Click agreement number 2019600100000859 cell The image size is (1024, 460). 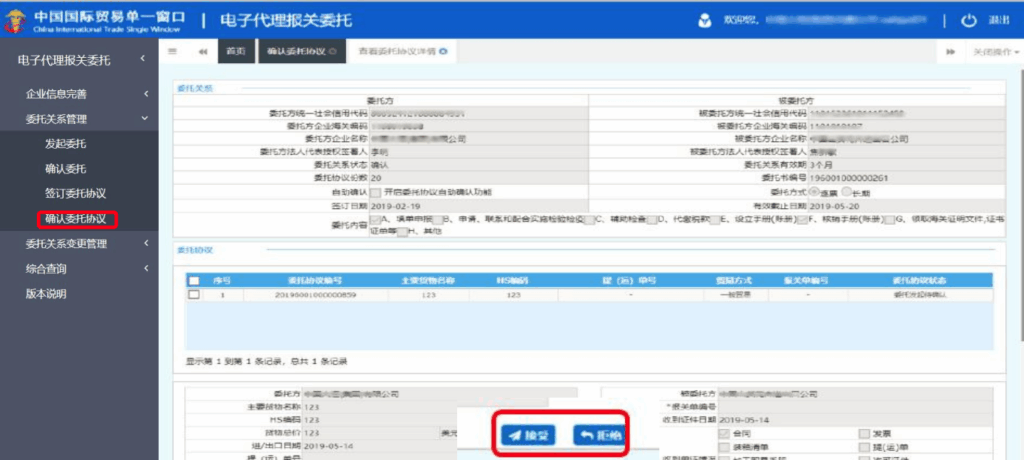pyautogui.click(x=316, y=295)
